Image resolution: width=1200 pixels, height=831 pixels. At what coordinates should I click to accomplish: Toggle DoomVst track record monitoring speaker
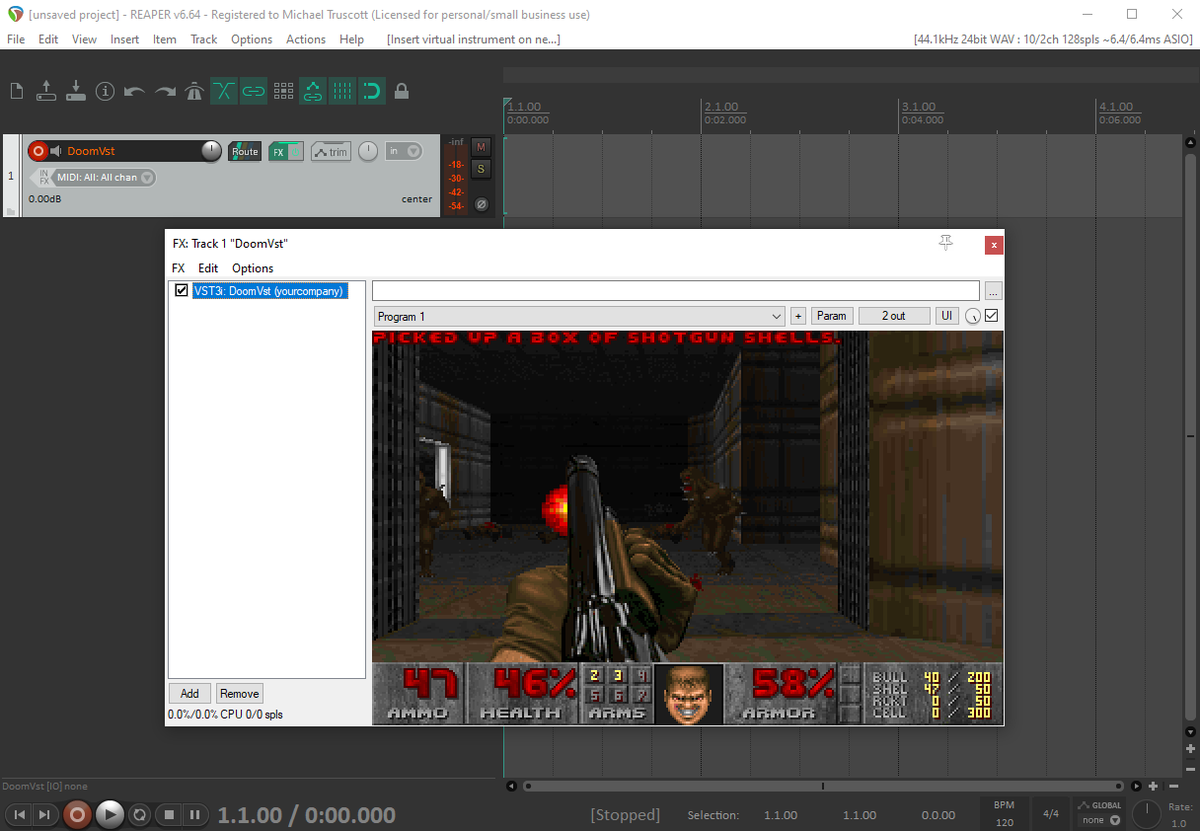56,151
